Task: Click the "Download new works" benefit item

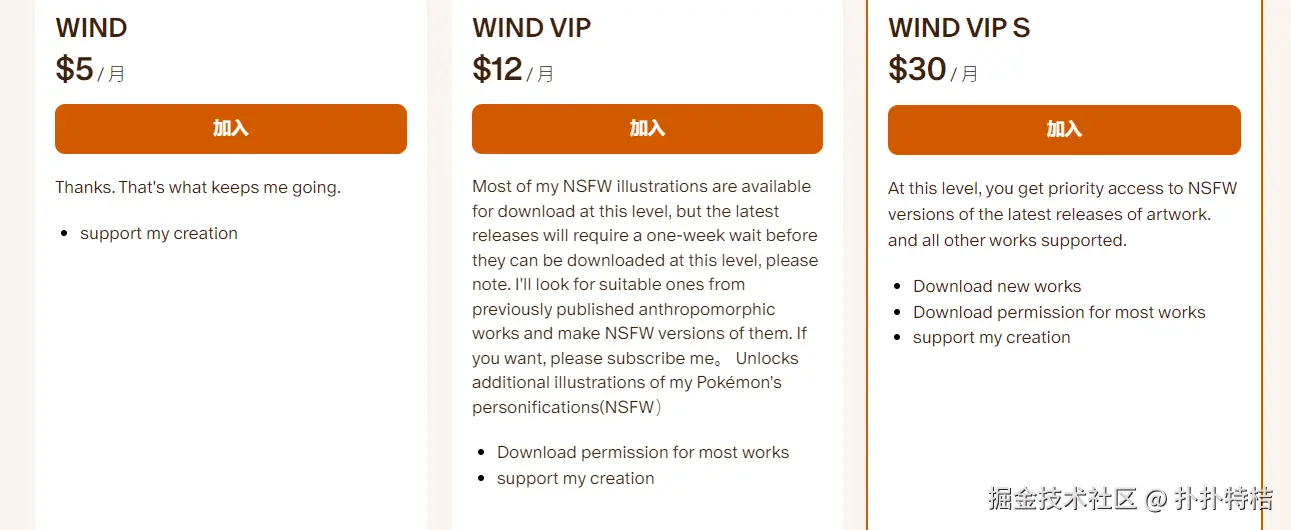Action: 997,286
